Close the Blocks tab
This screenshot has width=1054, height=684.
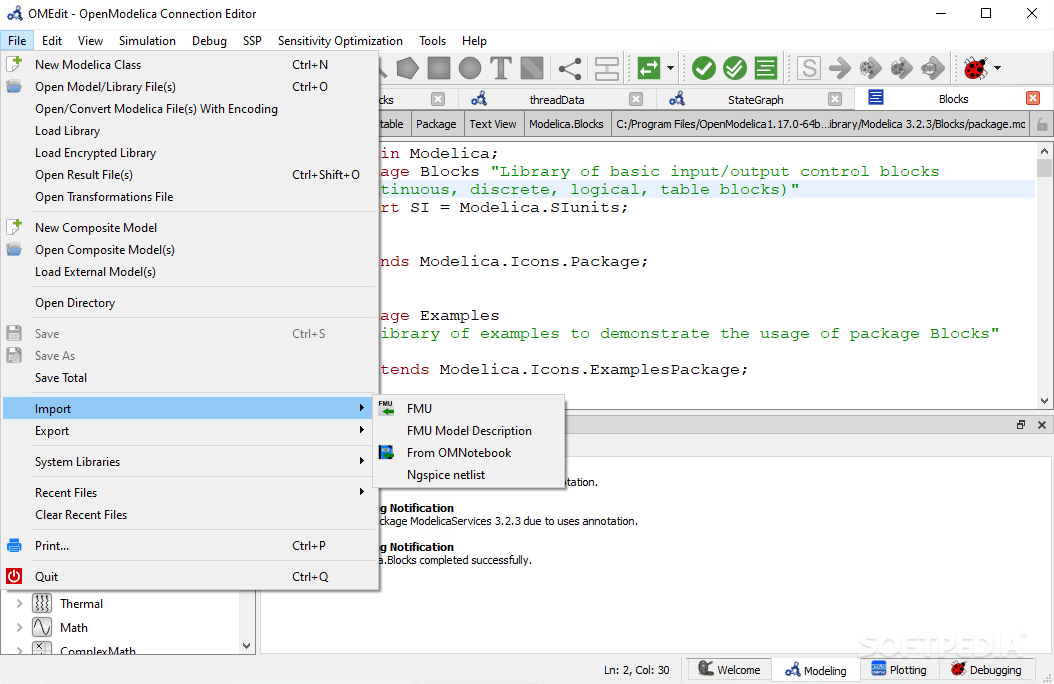[1033, 99]
